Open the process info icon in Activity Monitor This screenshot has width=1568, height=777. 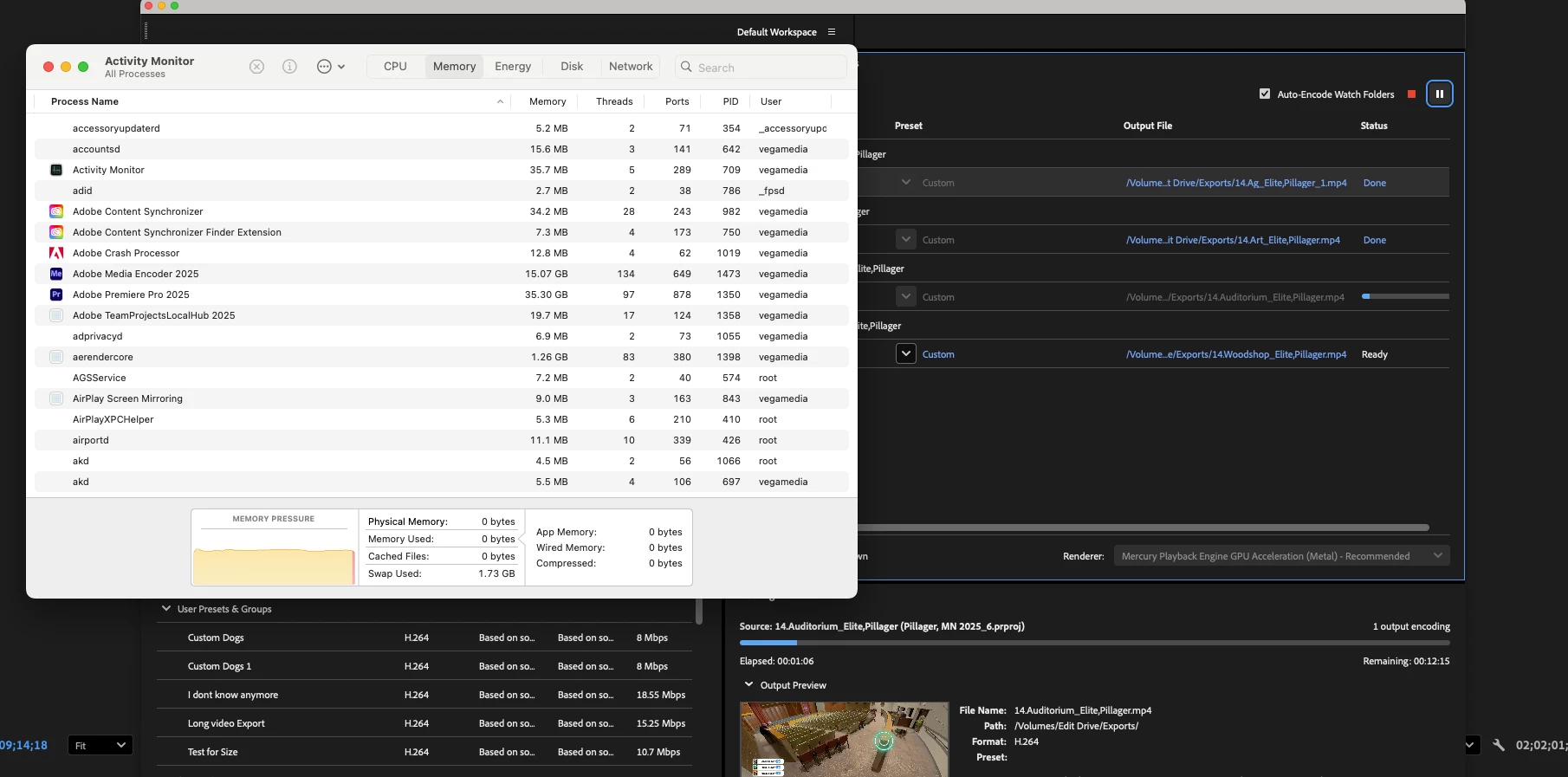click(x=289, y=67)
